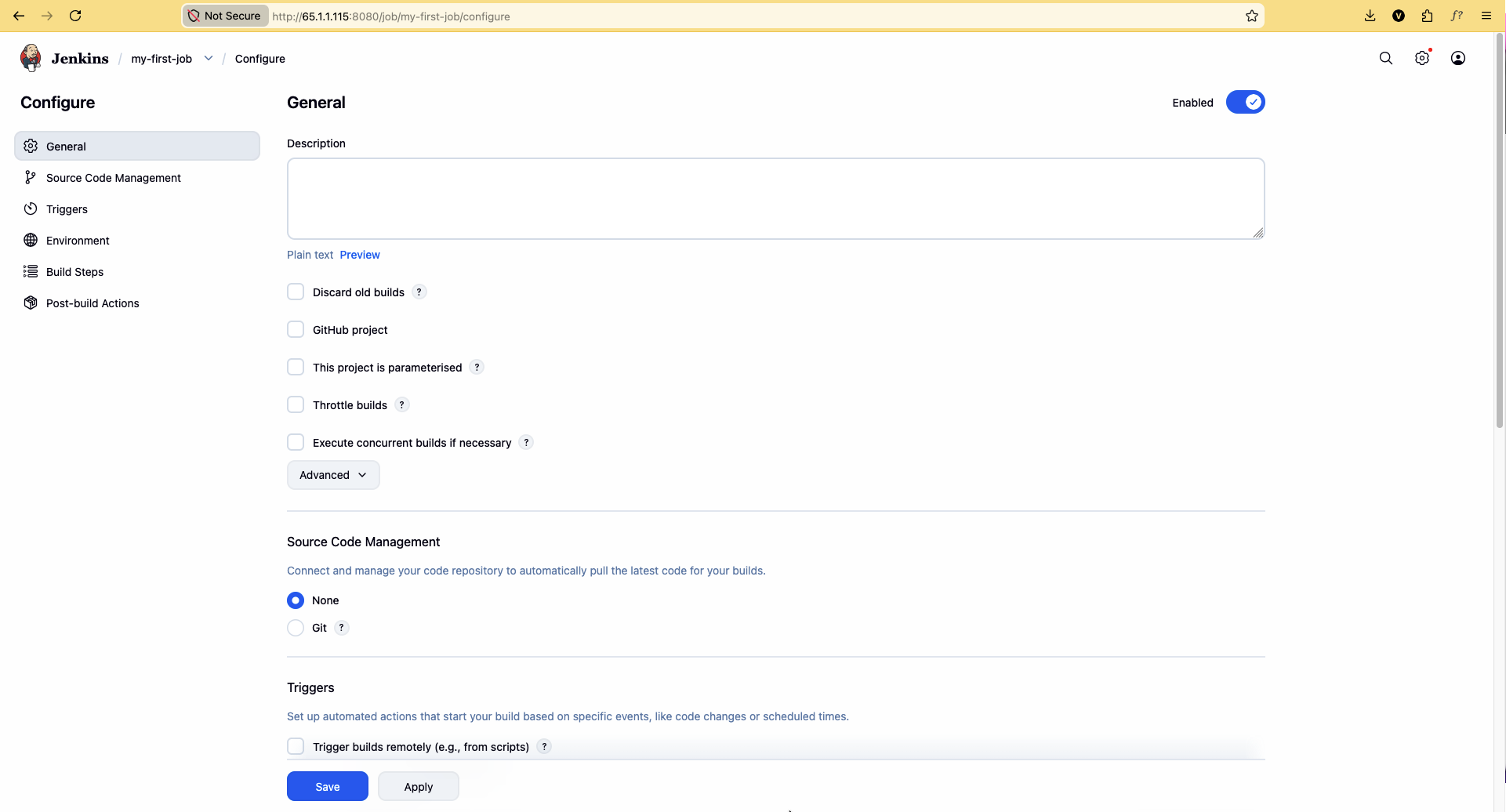Open the user account icon
Viewport: 1506px width, 812px height.
(1458, 58)
